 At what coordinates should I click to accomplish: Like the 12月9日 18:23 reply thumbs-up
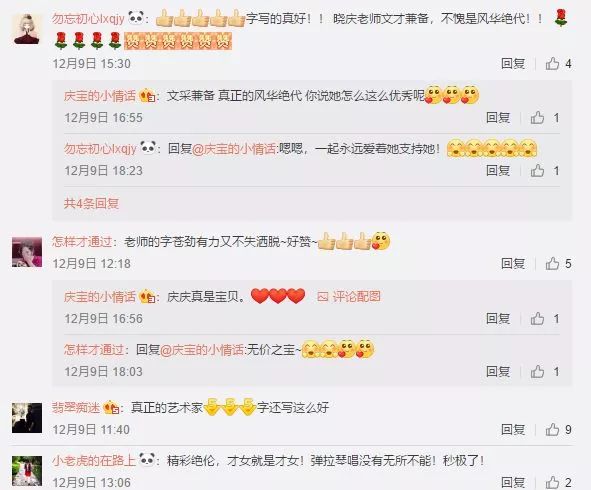click(537, 171)
